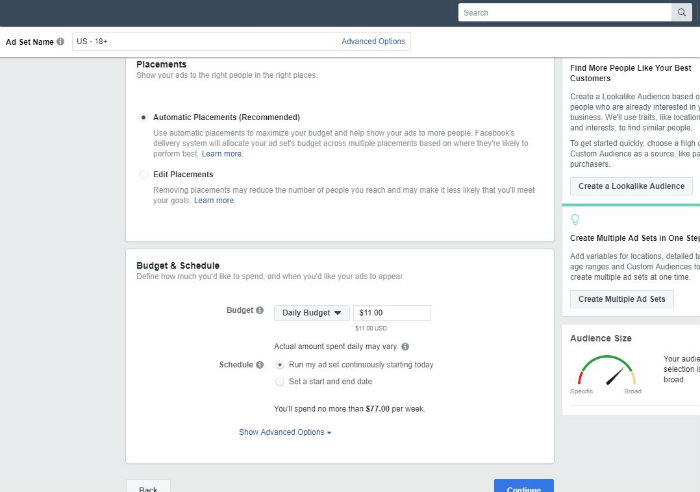Click the search magnifier icon

point(683,12)
